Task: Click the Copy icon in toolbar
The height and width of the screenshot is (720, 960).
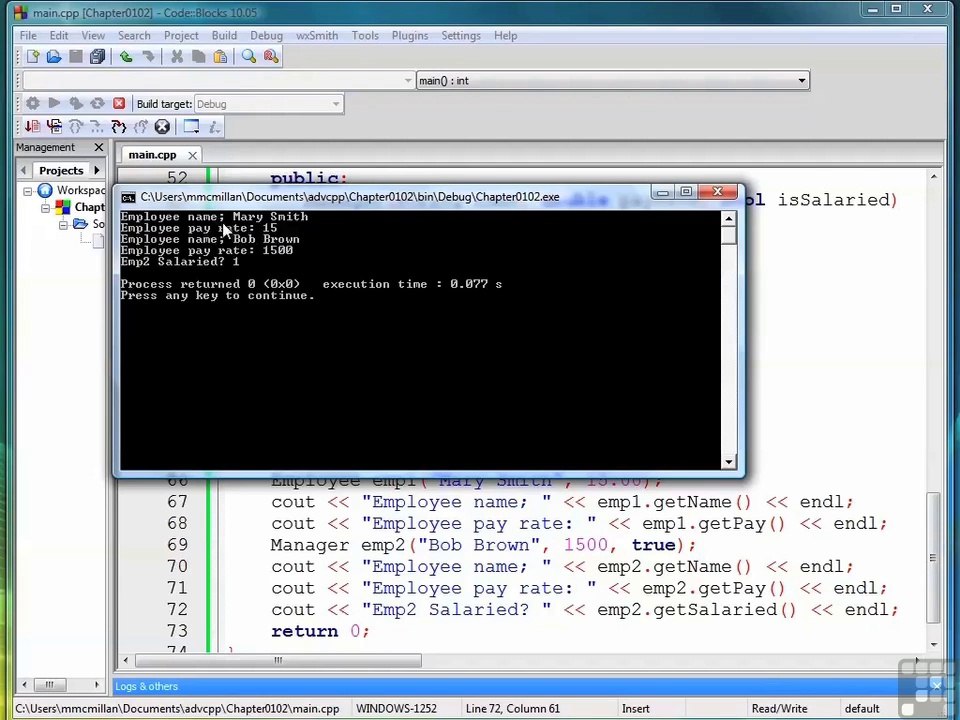Action: click(x=198, y=57)
